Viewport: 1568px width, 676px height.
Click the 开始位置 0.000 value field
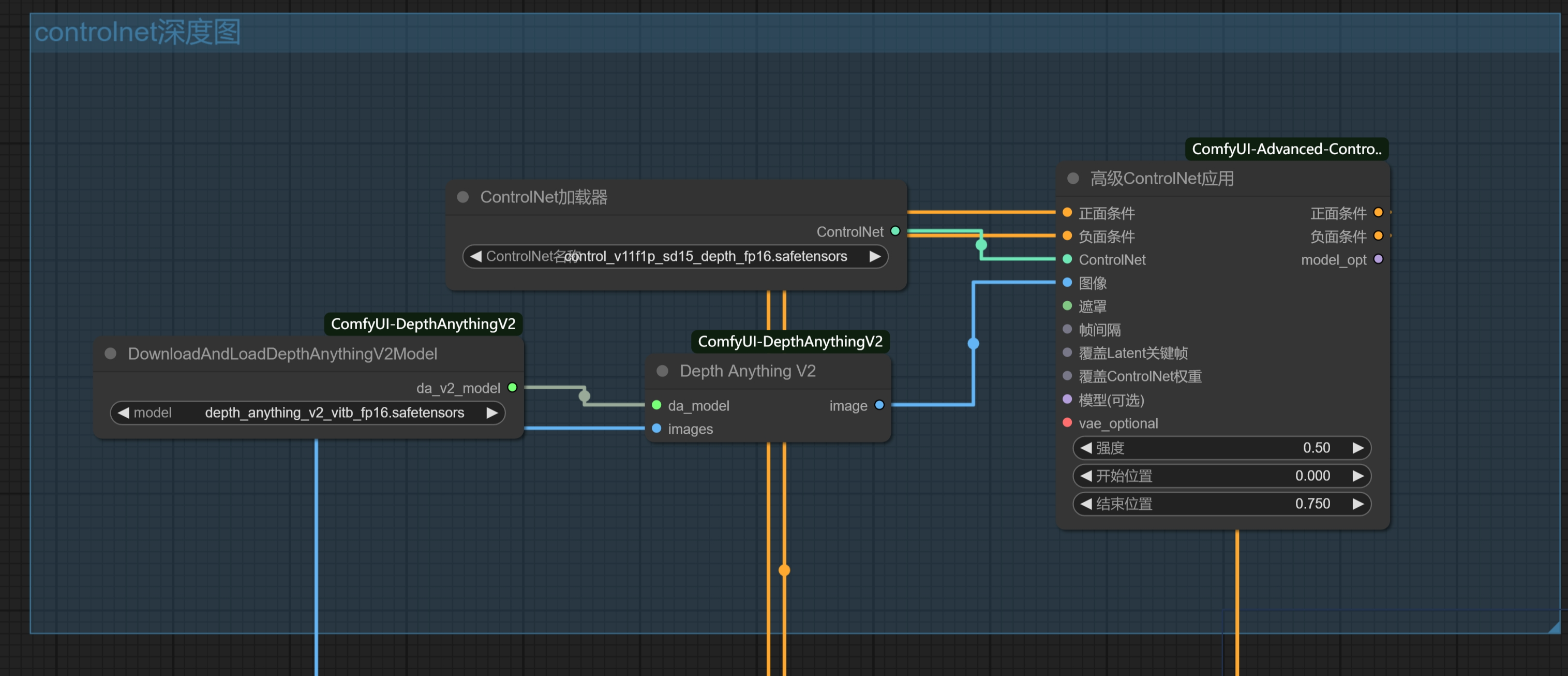(x=1221, y=476)
